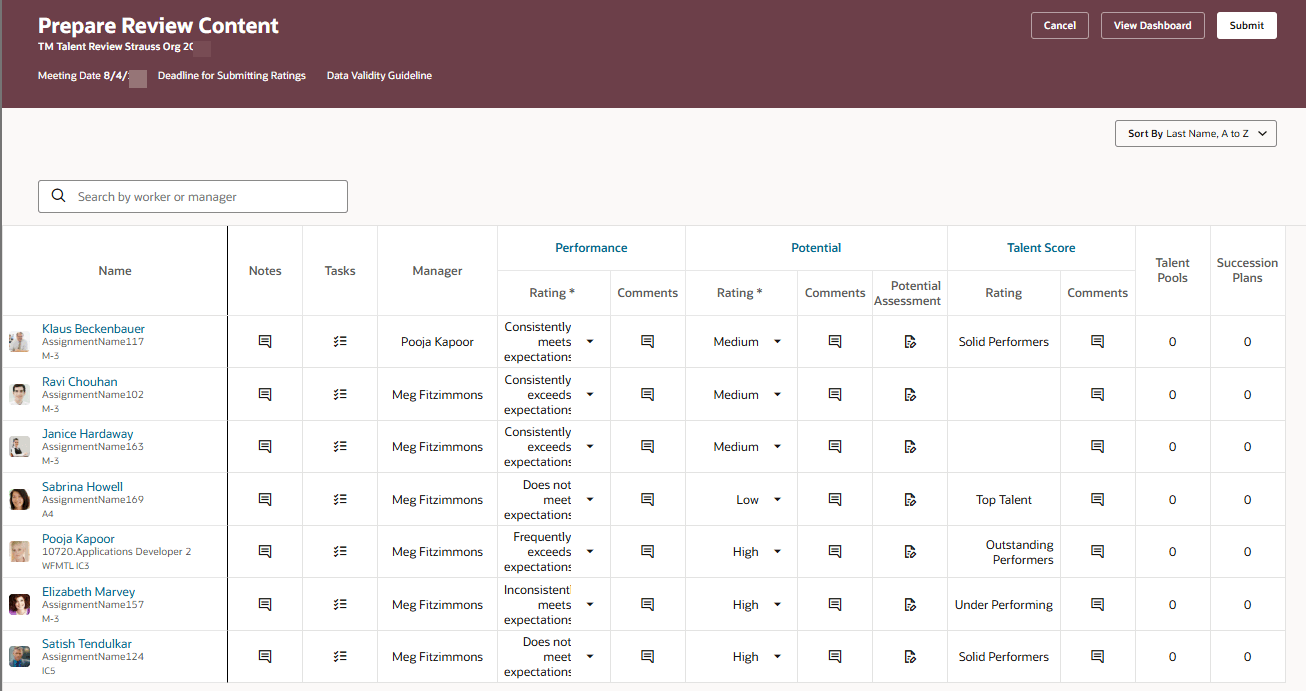The width and height of the screenshot is (1306, 691).
Task: Submit the review content
Action: (1246, 25)
